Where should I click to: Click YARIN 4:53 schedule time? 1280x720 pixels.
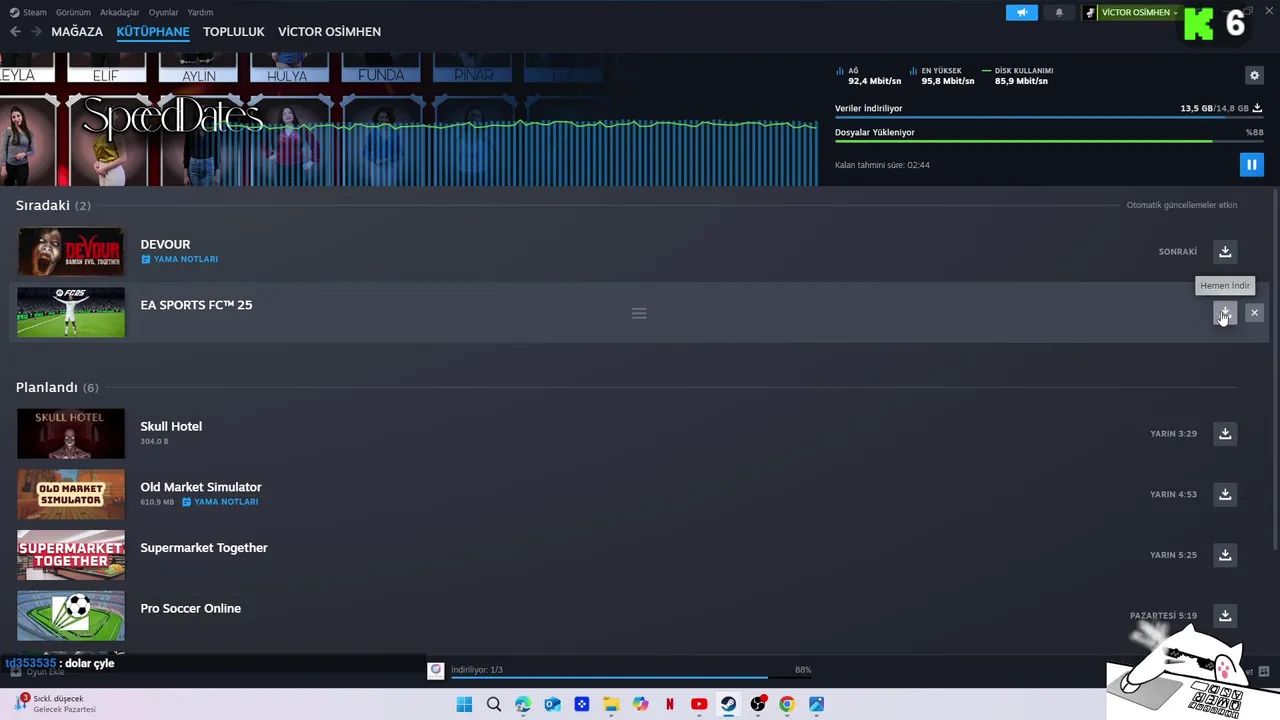1173,494
